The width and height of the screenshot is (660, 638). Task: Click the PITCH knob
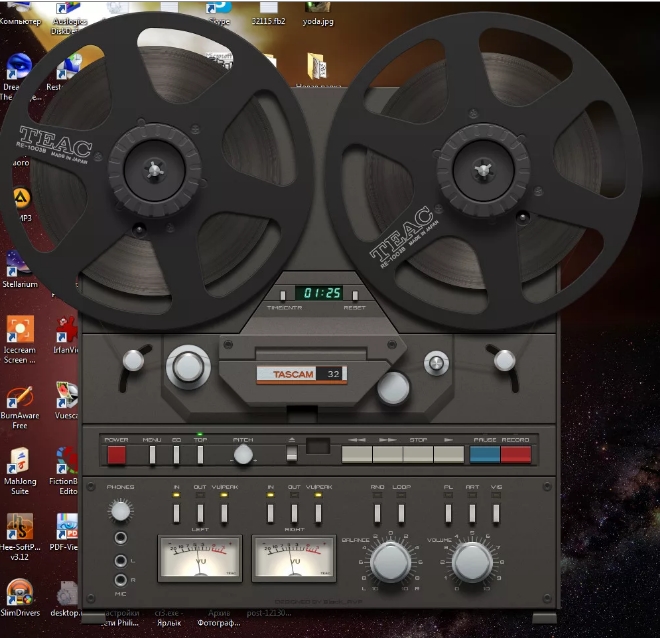243,455
